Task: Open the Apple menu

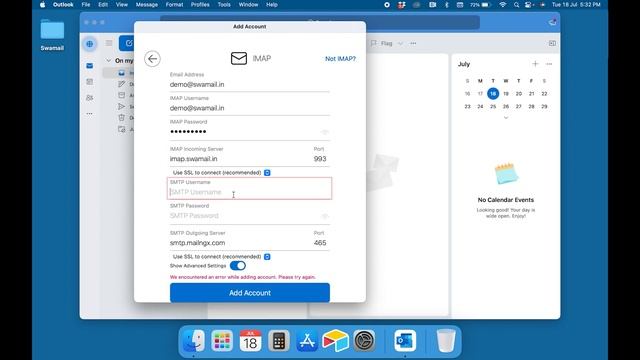Action: pos(42,4)
